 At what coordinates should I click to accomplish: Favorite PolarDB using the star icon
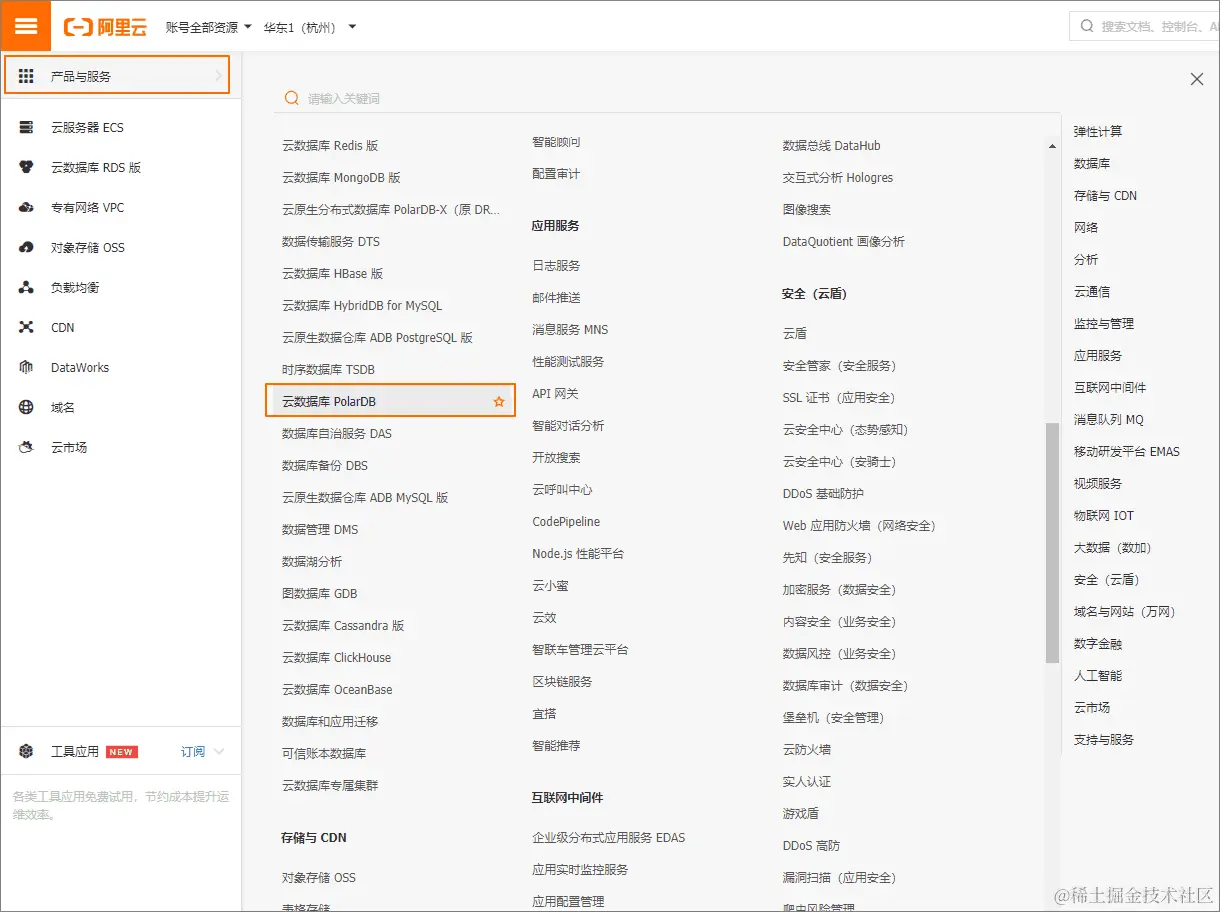(499, 401)
